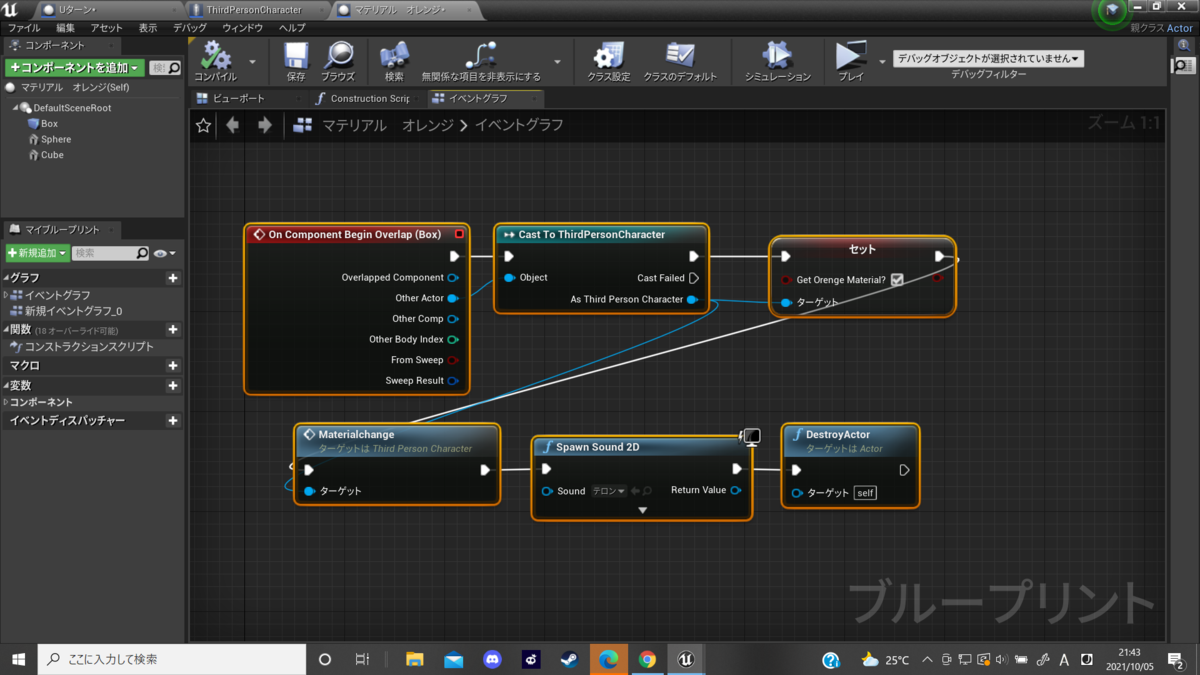Toggle the Get Orenge Material? checkbox
The image size is (1200, 675).
point(897,280)
